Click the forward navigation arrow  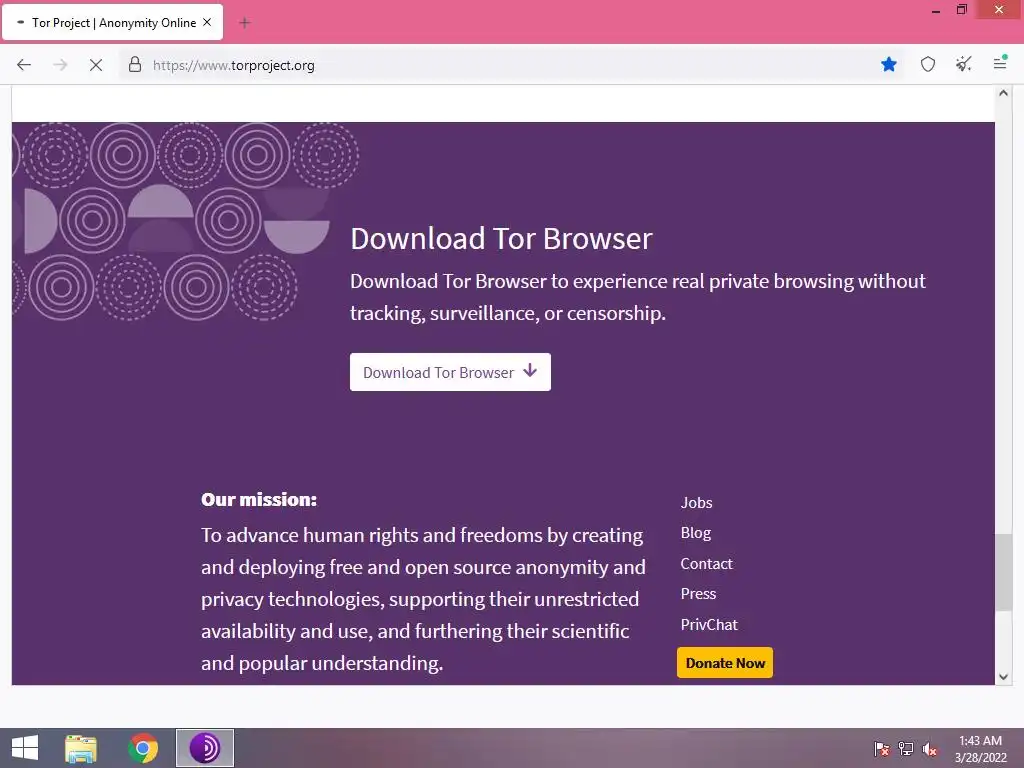point(60,65)
